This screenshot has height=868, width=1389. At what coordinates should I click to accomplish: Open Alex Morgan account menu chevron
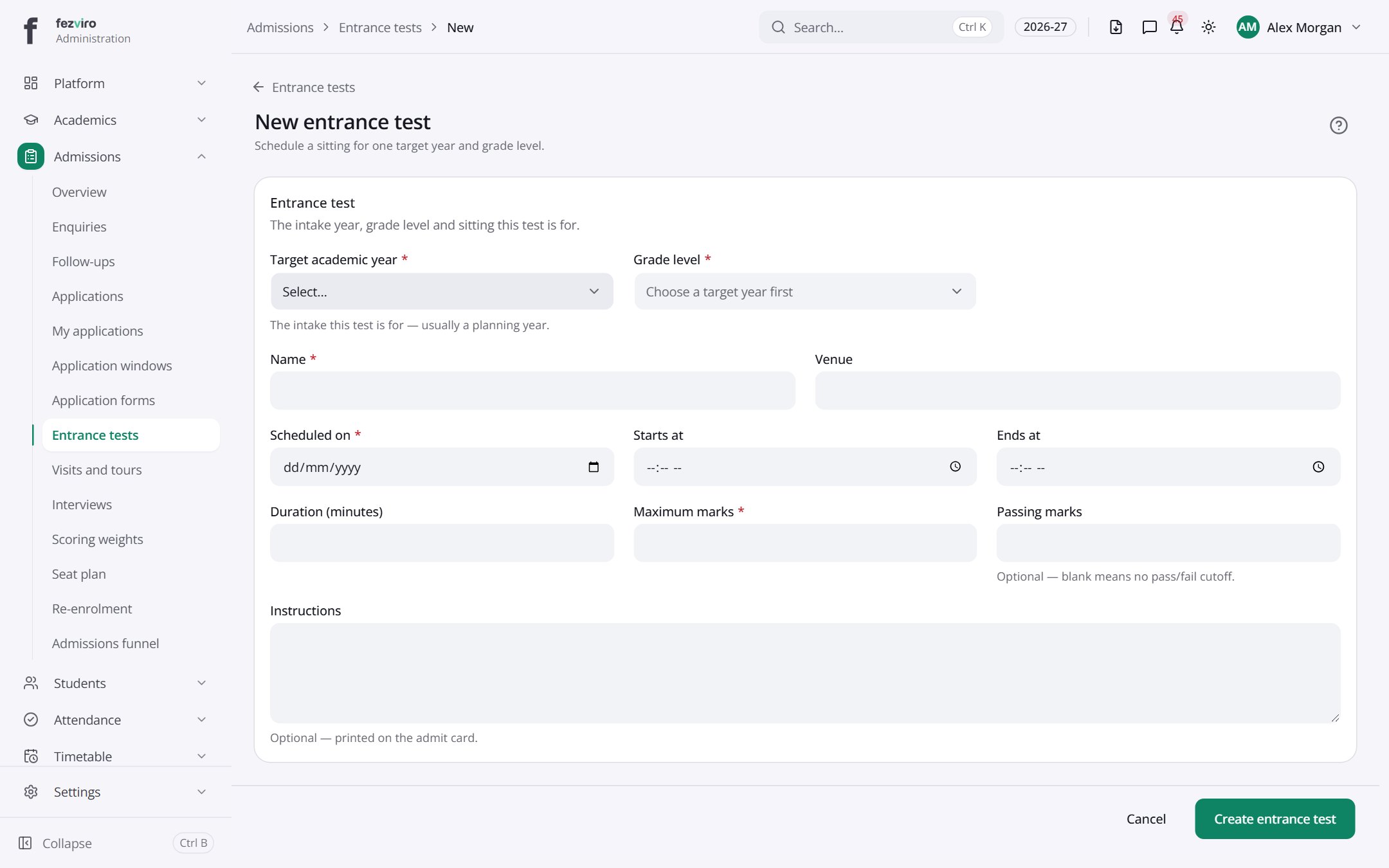point(1356,27)
